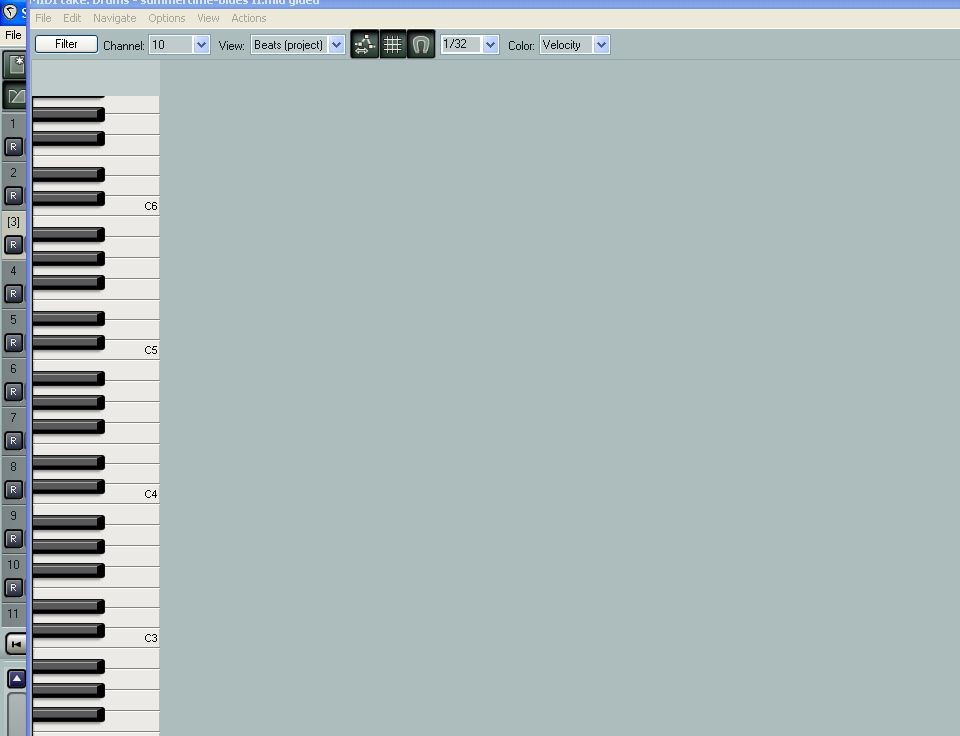Click the C3 piano key
This screenshot has height=736, width=960.
[132, 638]
